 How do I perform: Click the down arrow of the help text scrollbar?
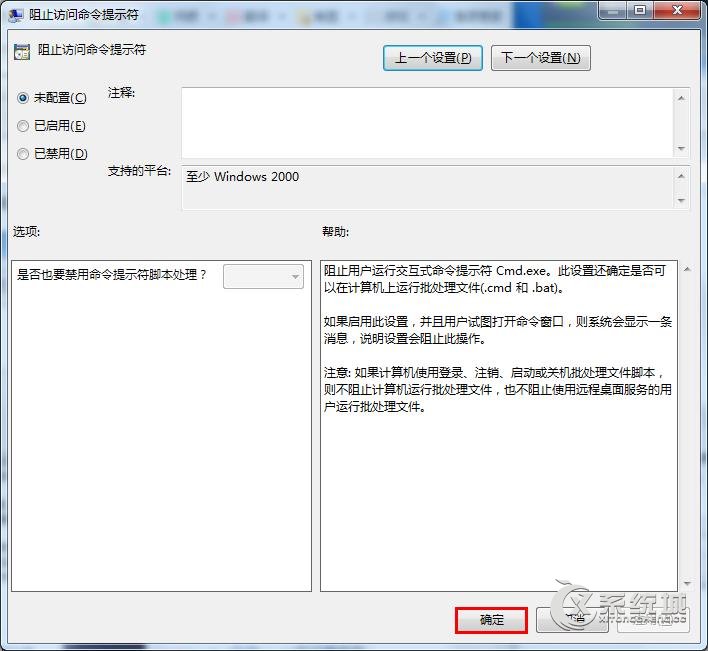point(687,584)
